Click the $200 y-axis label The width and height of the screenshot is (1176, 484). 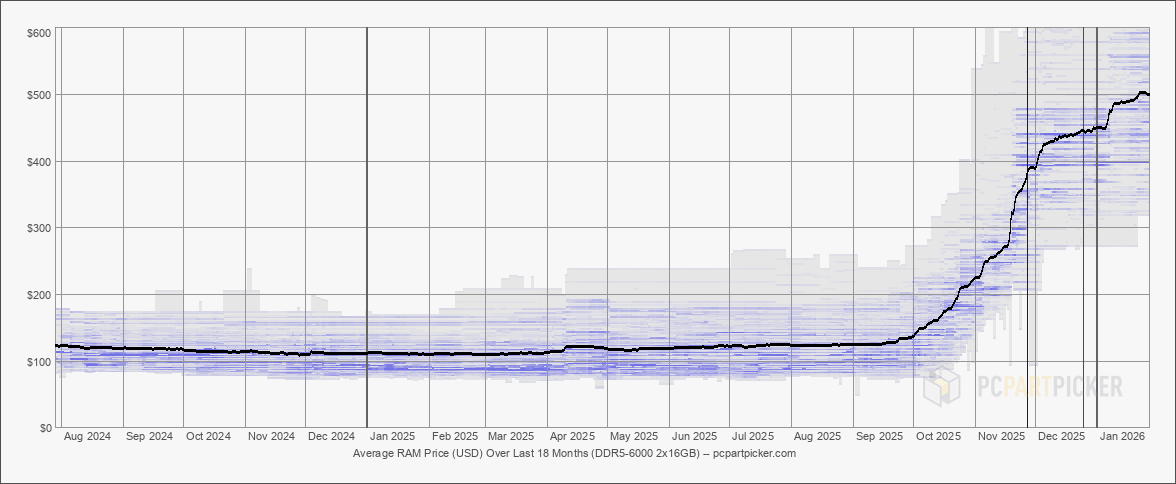coord(41,295)
